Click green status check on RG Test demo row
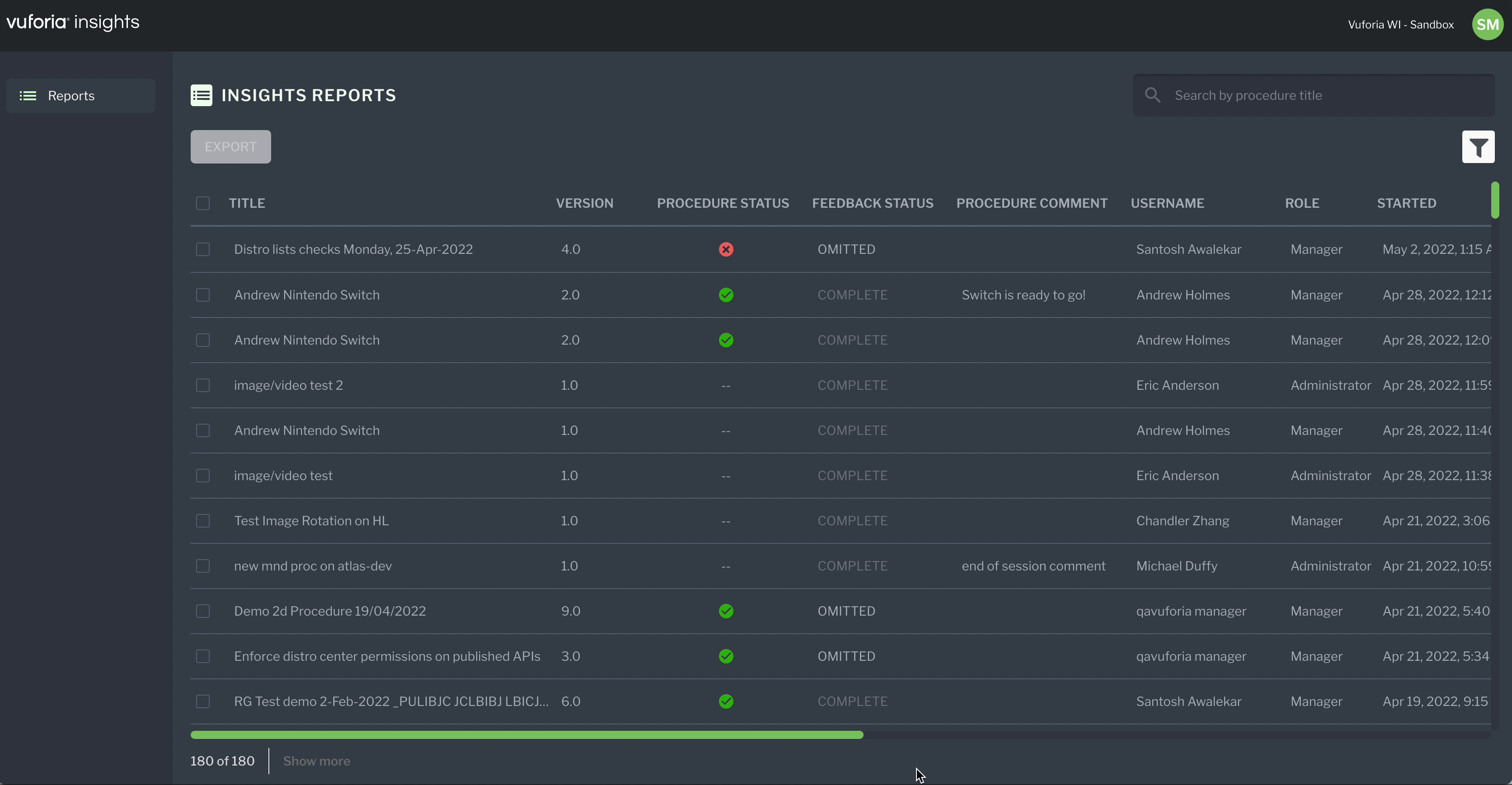Screen dimensions: 1512x785 725,702
